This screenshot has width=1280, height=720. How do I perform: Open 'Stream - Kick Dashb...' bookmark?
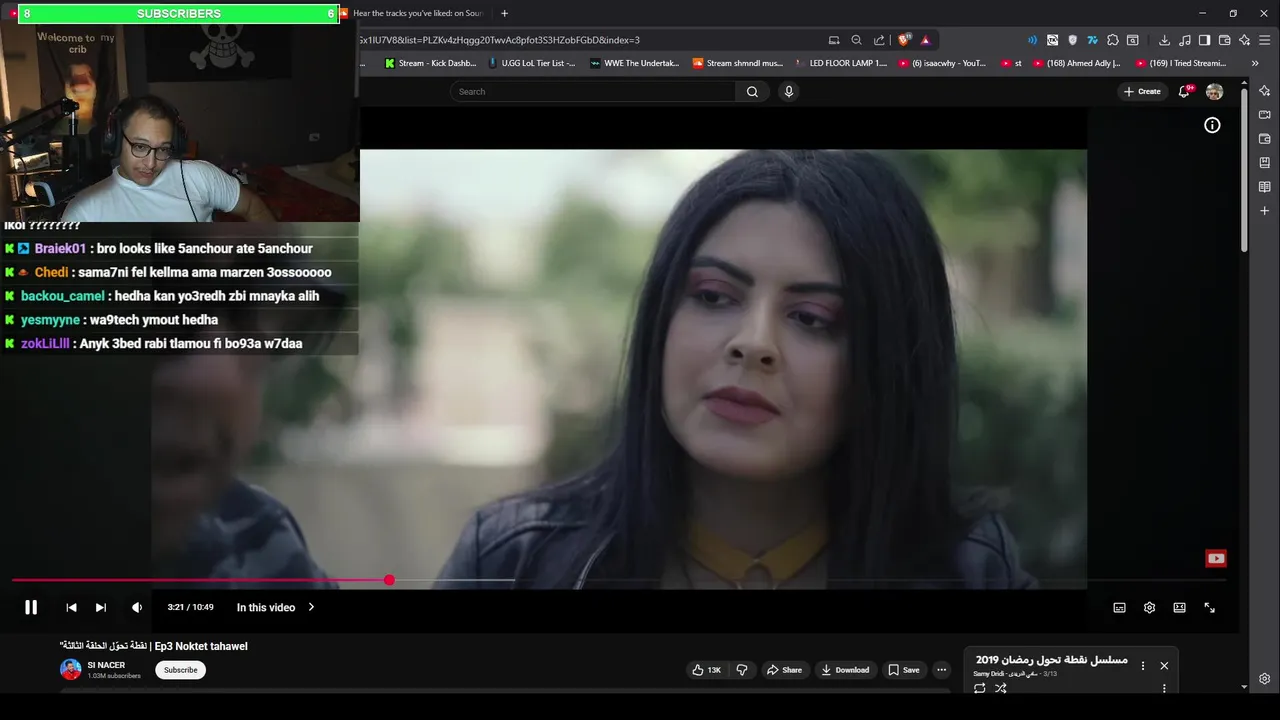430,63
